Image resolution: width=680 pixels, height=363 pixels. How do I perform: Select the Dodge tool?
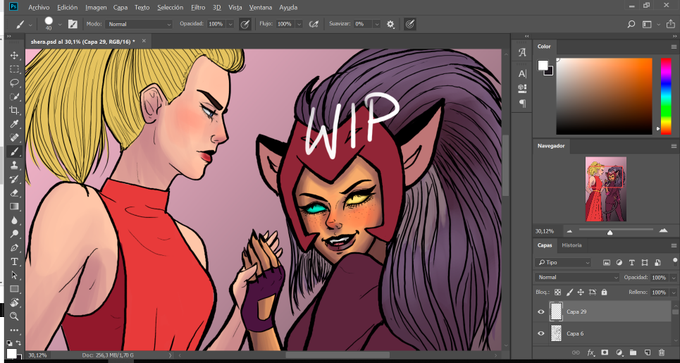pyautogui.click(x=14, y=234)
